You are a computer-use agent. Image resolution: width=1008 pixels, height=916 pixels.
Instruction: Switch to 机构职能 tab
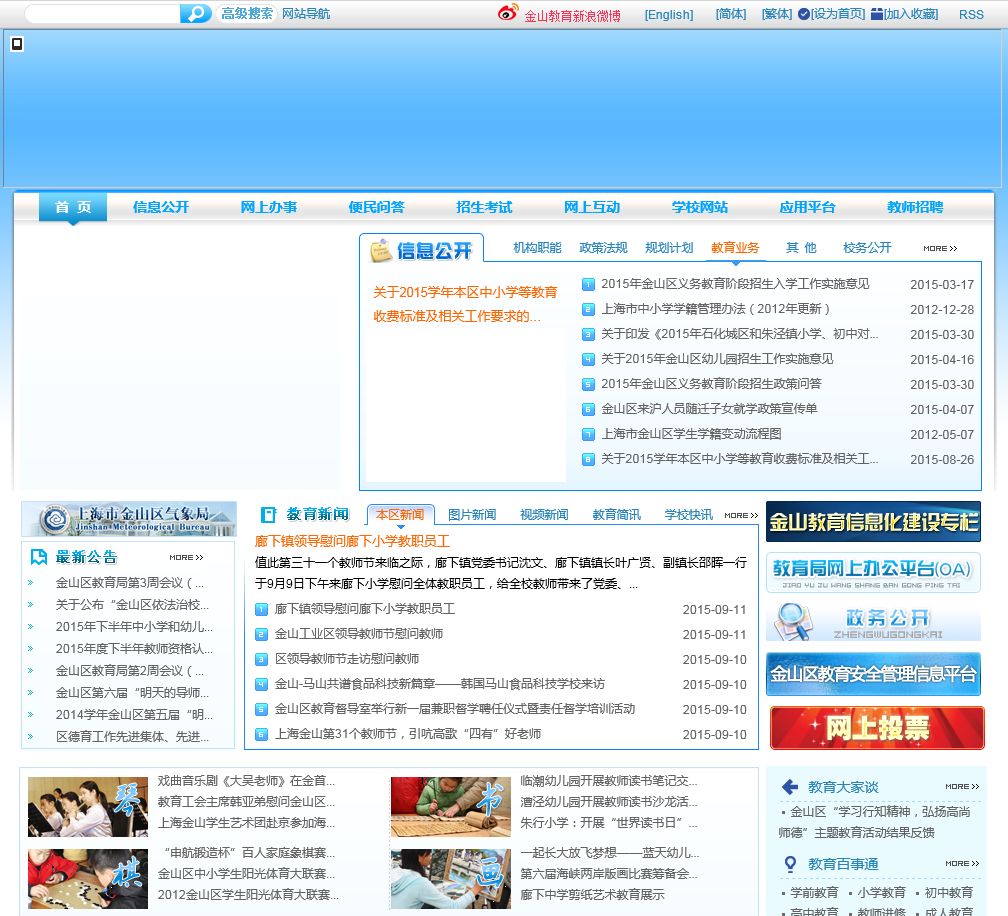(537, 248)
